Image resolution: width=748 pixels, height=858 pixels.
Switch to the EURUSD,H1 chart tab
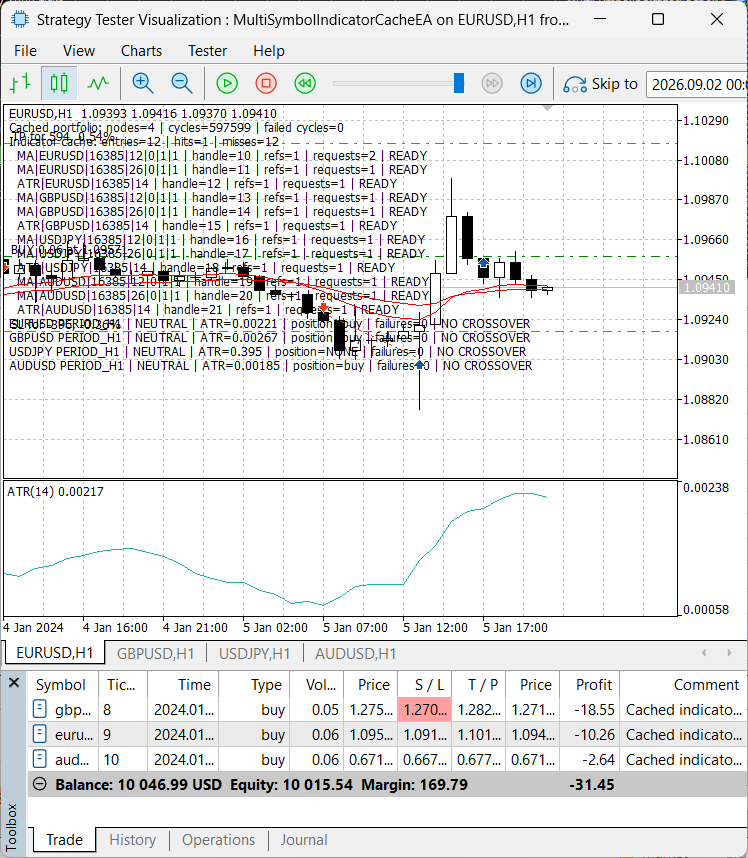point(54,653)
